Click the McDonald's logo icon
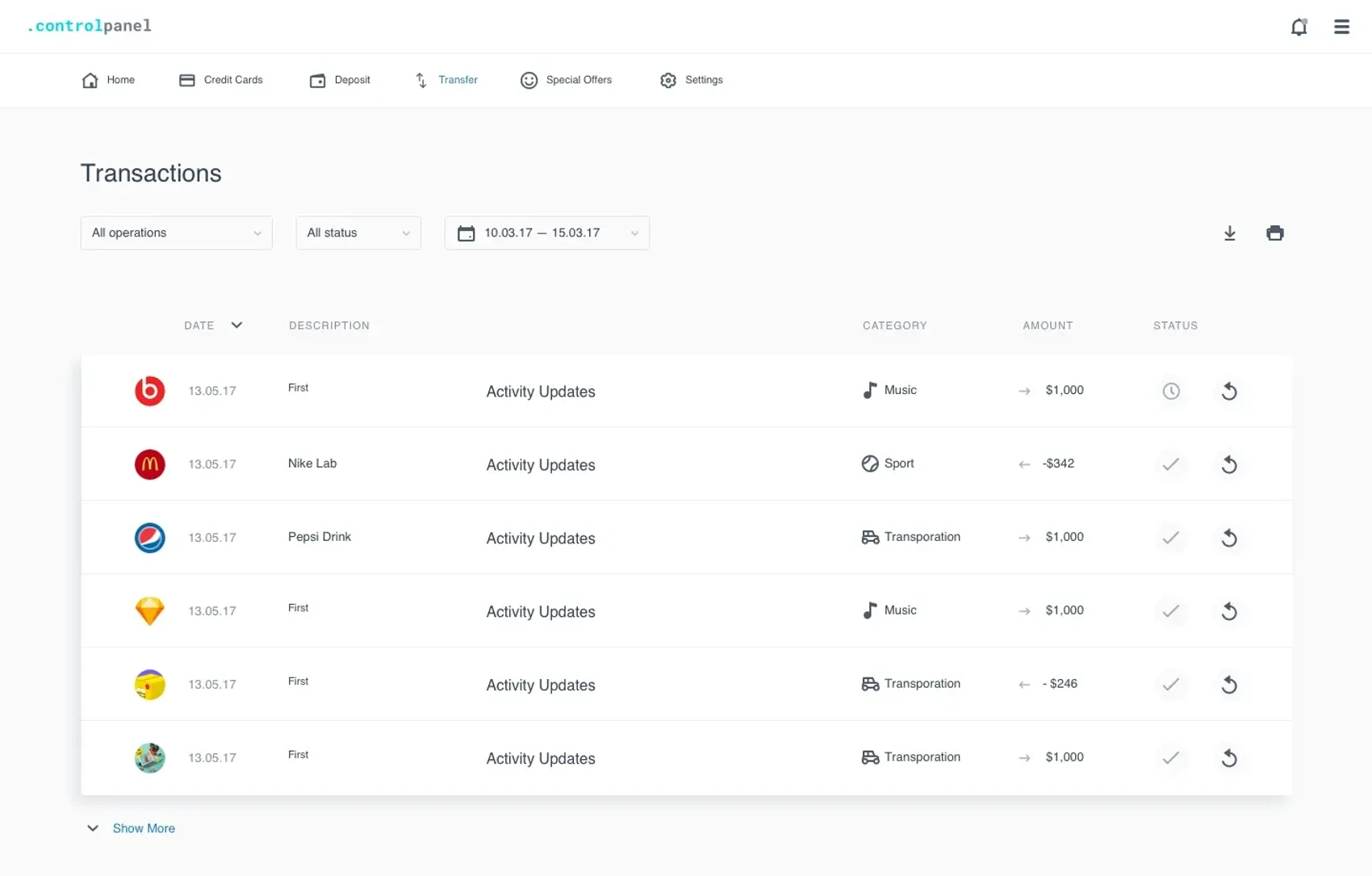Viewport: 1372px width, 876px height. [x=149, y=464]
